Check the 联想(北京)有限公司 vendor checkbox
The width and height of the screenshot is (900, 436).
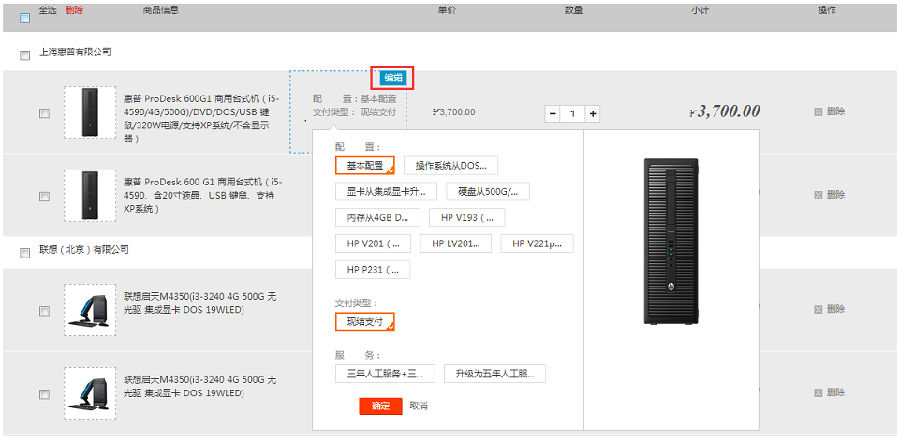[24, 253]
